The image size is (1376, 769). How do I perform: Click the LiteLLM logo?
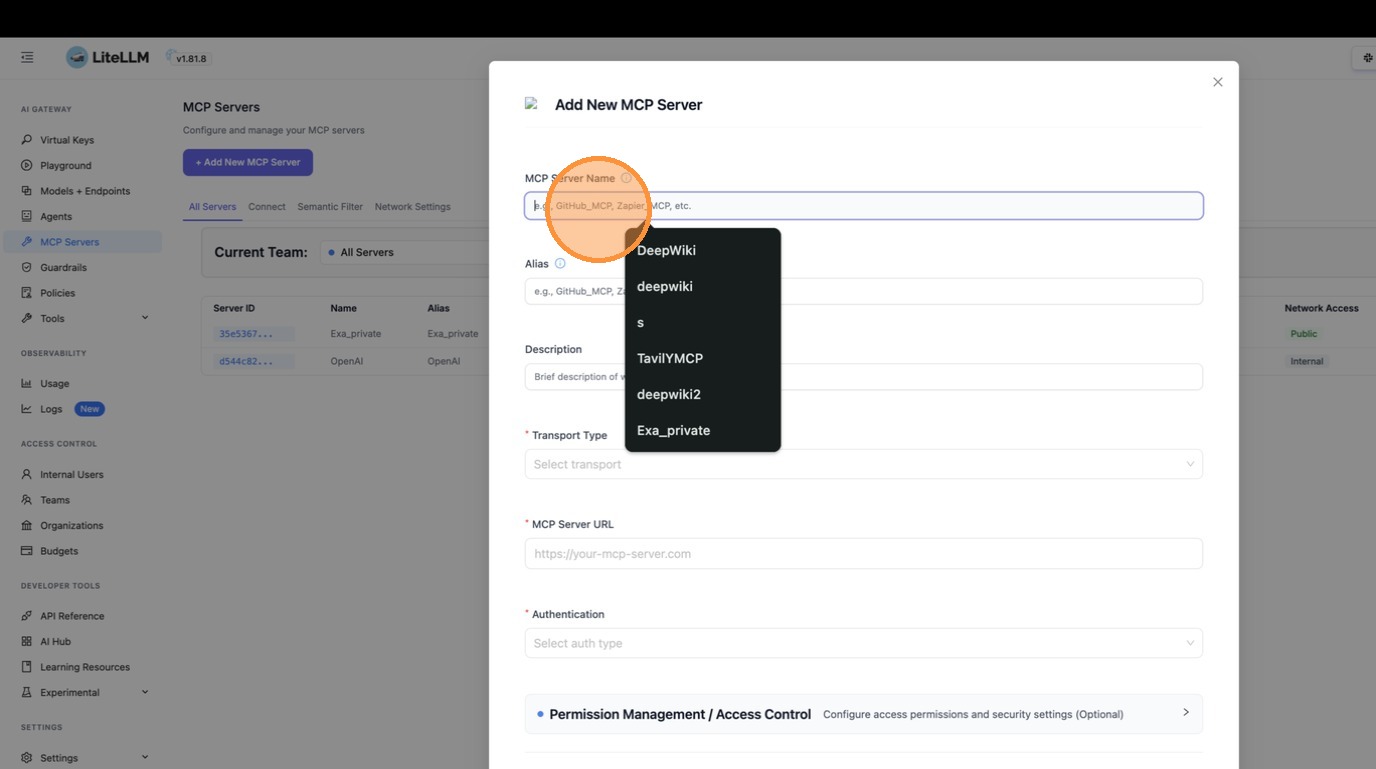pyautogui.click(x=107, y=57)
